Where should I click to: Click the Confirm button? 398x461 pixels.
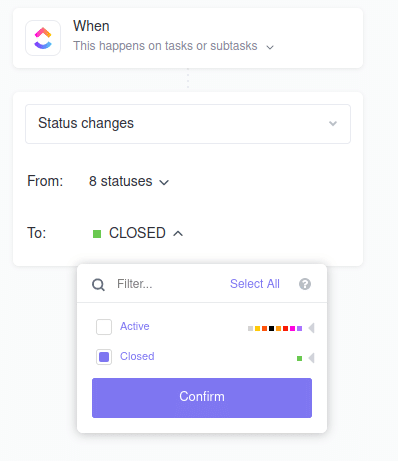pyautogui.click(x=202, y=398)
